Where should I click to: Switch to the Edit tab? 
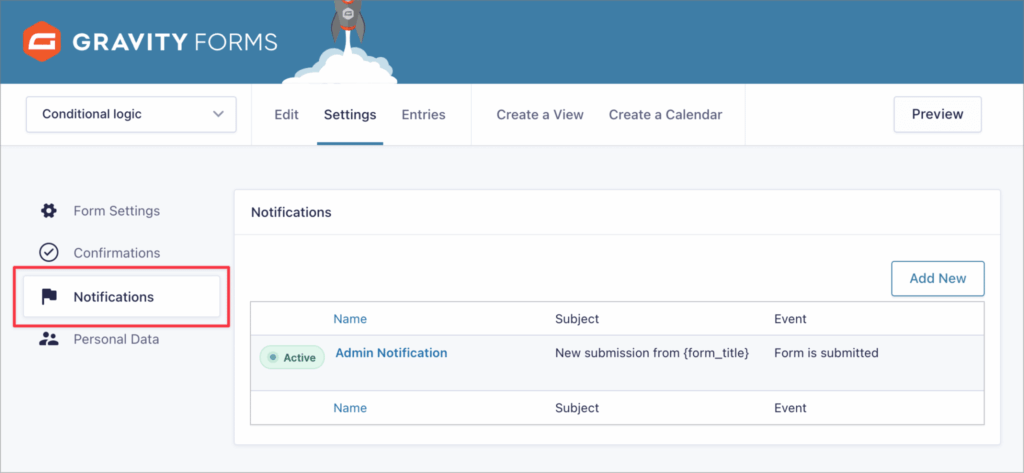point(286,115)
